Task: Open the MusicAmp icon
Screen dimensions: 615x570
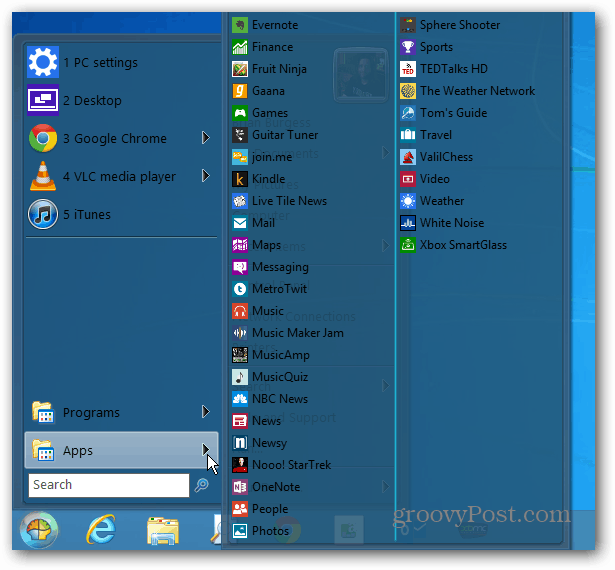Action: (240, 355)
